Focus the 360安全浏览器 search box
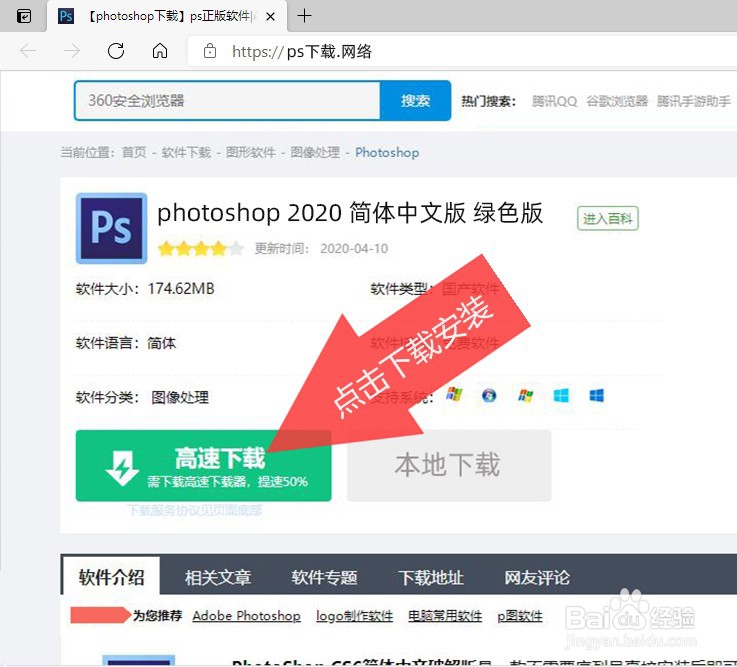The height and width of the screenshot is (667, 737). pos(227,101)
